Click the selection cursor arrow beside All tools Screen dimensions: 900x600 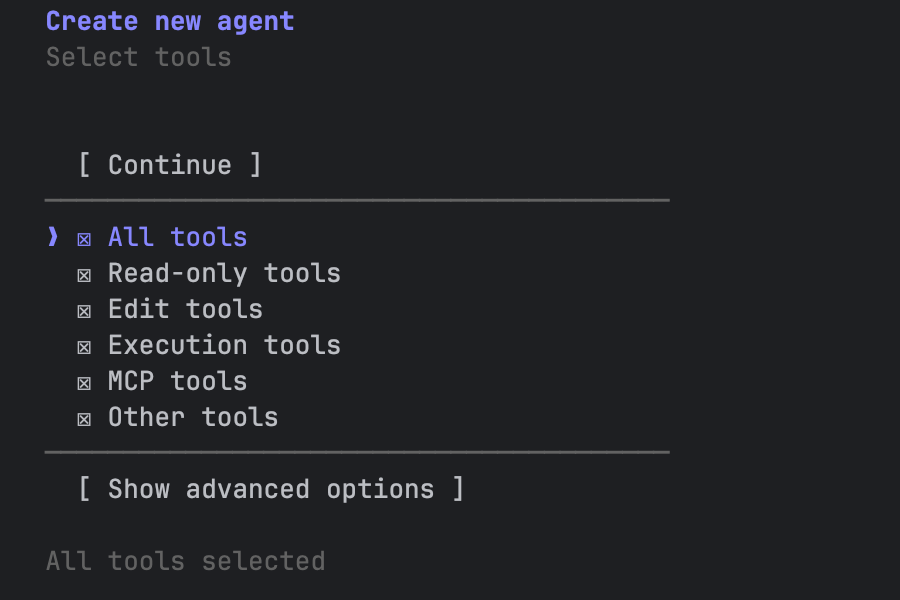coord(53,237)
